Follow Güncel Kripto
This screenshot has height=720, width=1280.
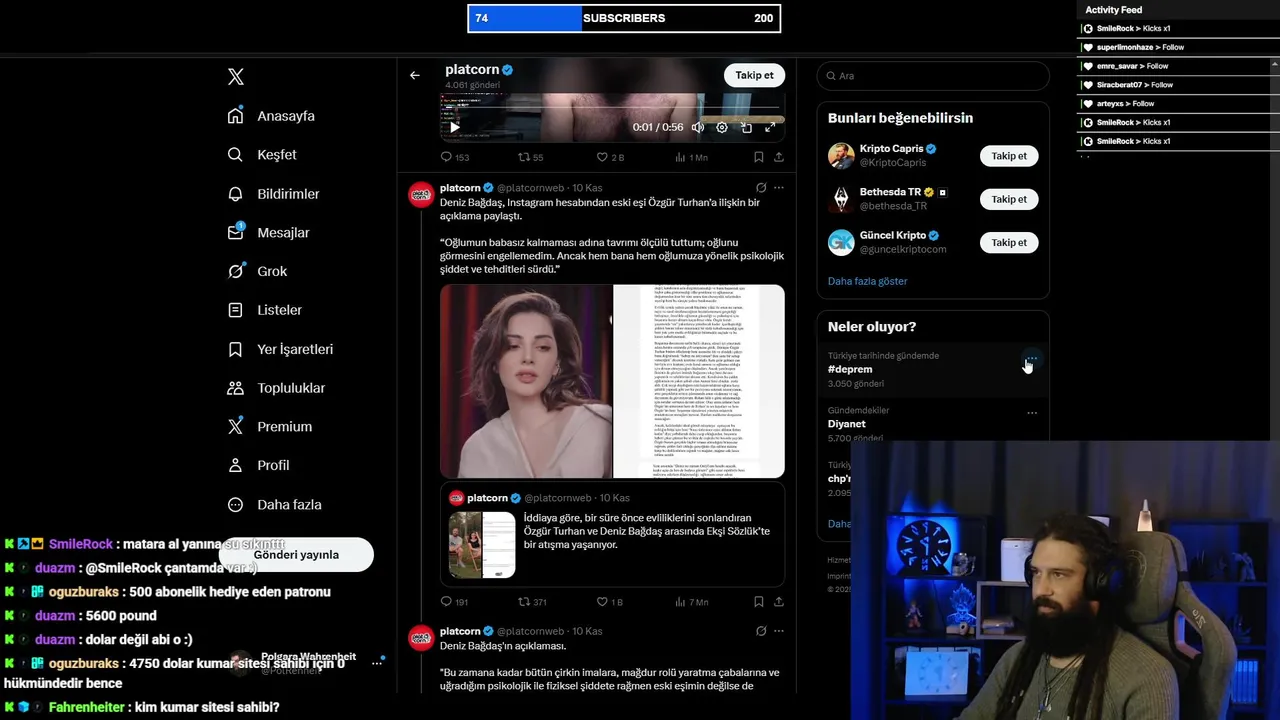click(1009, 242)
